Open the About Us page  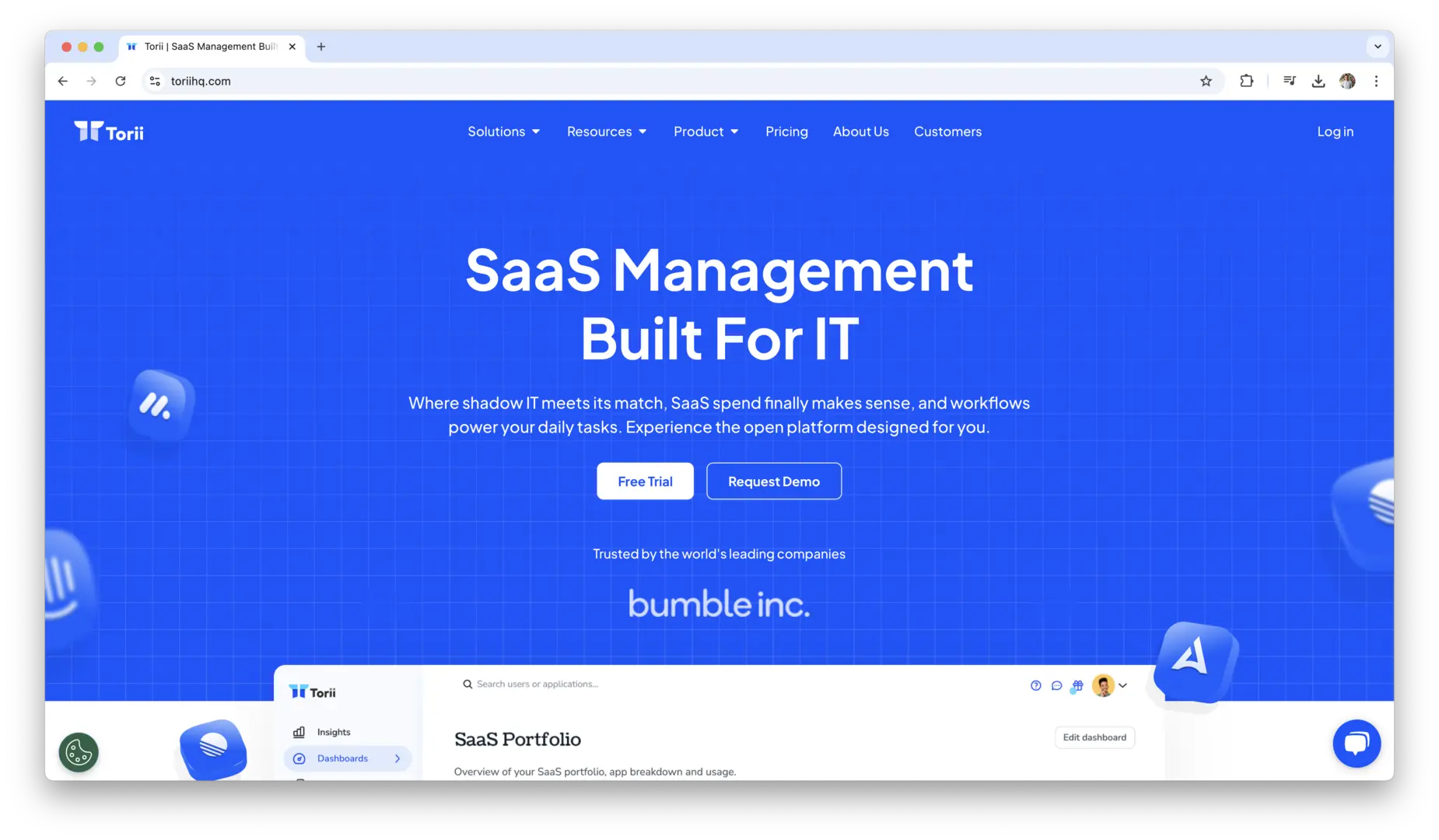click(860, 131)
